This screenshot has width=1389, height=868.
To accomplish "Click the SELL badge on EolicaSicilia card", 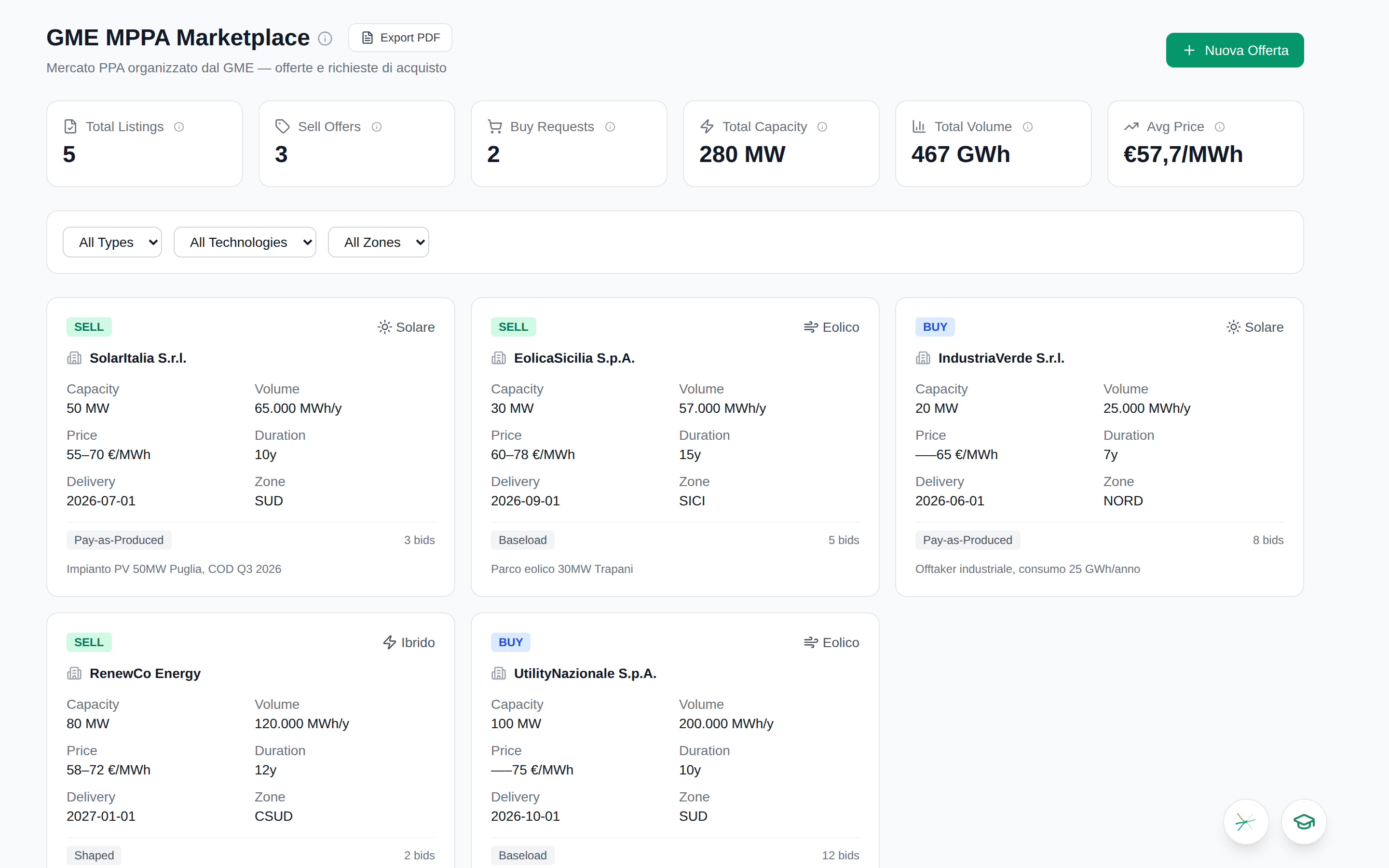I will (513, 326).
